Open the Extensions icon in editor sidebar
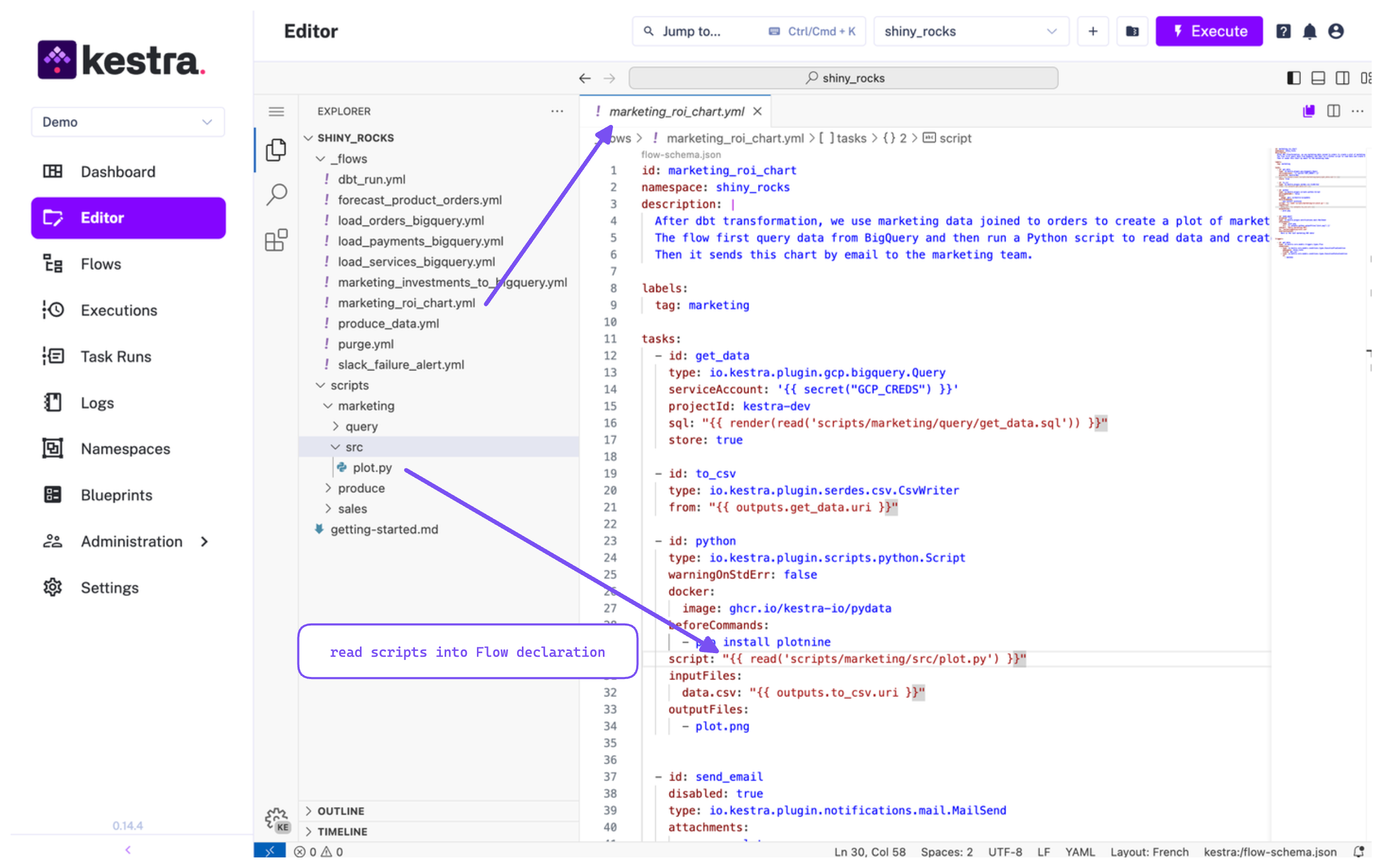 [x=276, y=239]
